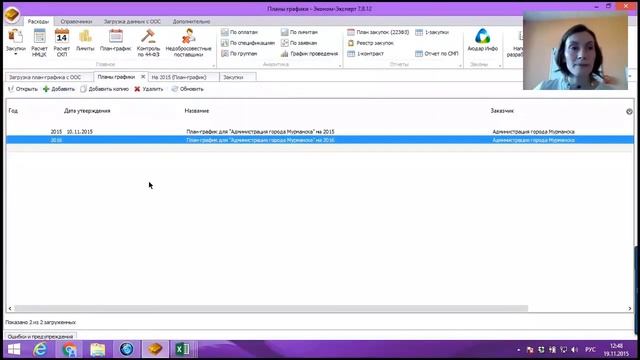The height and width of the screenshot is (360, 640).
Task: Click the application menu orb
Action: point(12,14)
